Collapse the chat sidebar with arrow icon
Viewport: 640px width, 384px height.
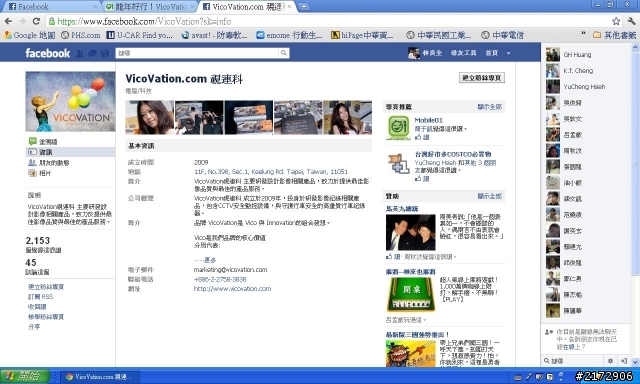coord(624,361)
